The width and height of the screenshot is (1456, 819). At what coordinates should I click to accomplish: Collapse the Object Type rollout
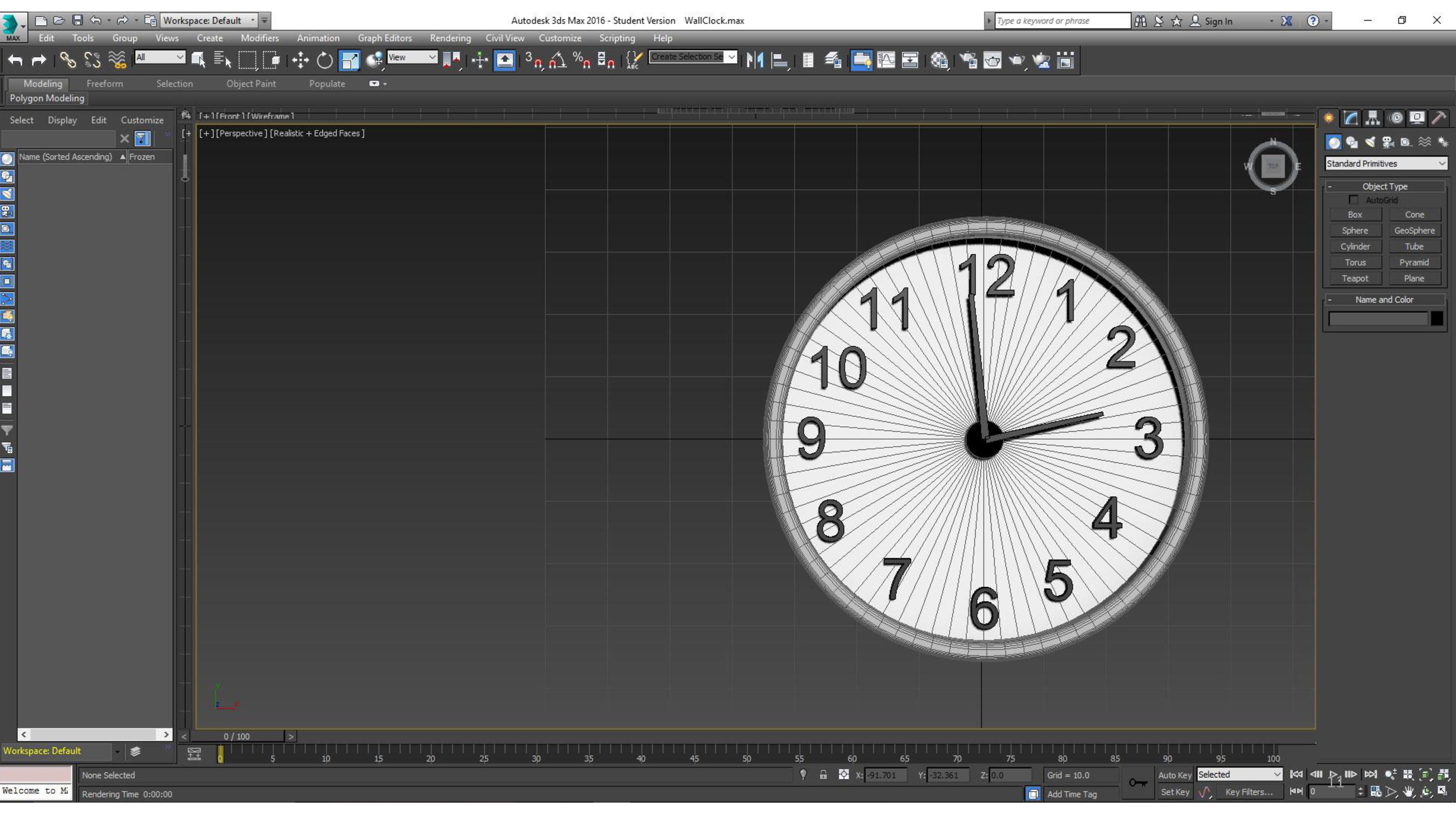click(1384, 186)
